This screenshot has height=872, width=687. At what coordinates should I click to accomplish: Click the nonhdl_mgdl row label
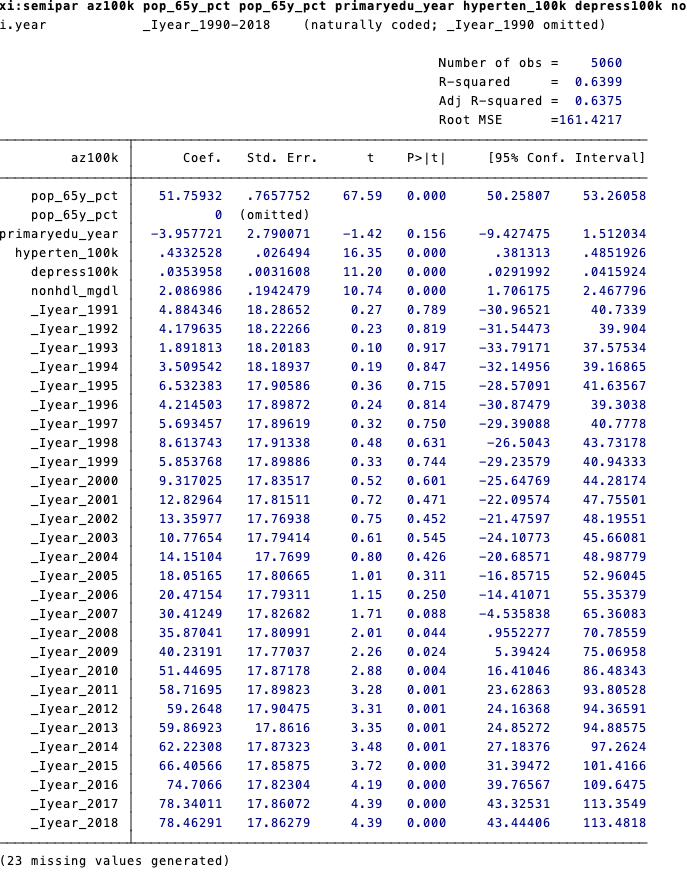coord(74,291)
